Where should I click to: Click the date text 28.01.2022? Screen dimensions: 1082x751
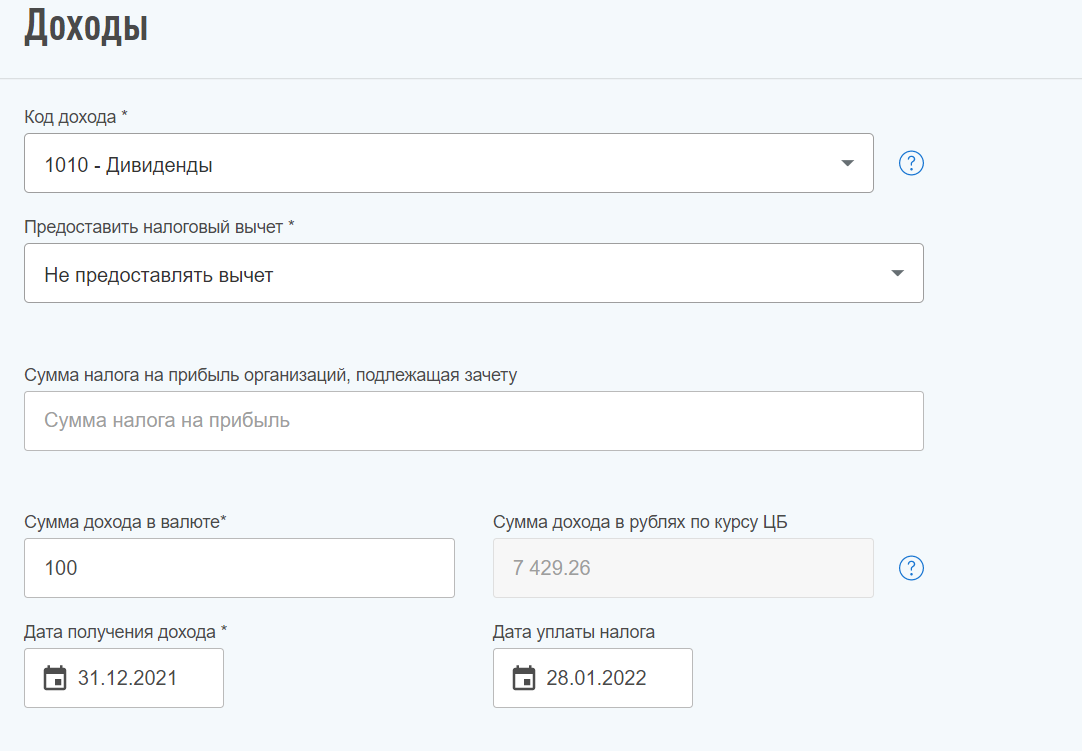[x=596, y=678]
